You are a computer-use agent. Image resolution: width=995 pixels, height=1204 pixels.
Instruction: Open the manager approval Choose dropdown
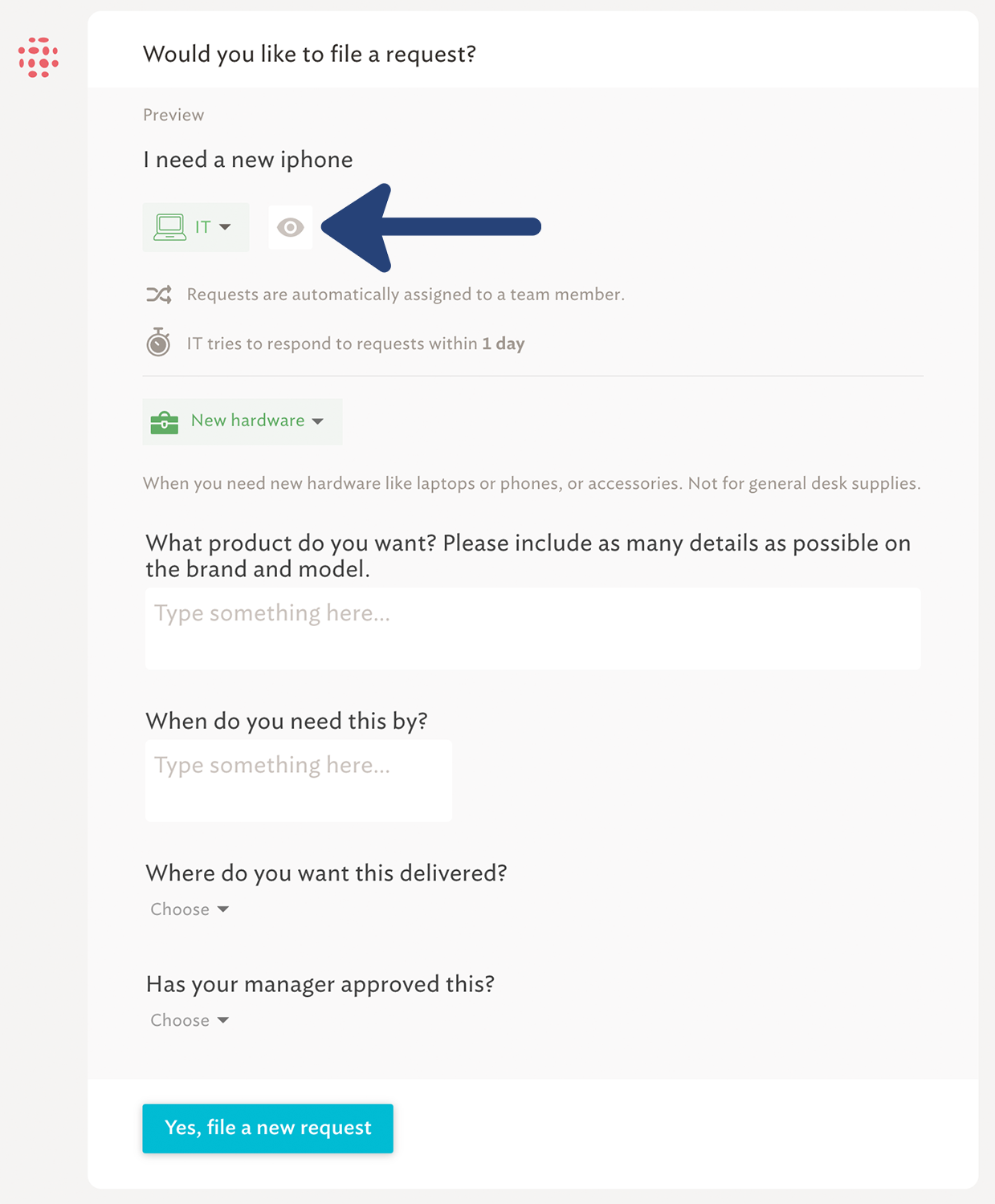[x=190, y=1020]
